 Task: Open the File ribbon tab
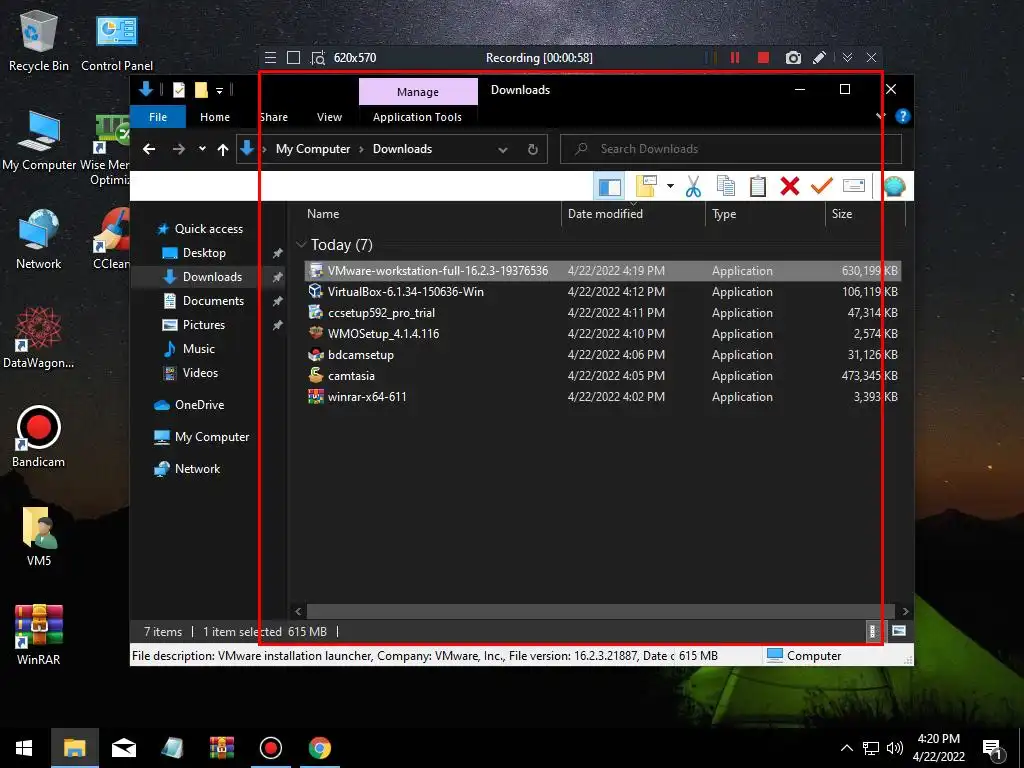(158, 117)
